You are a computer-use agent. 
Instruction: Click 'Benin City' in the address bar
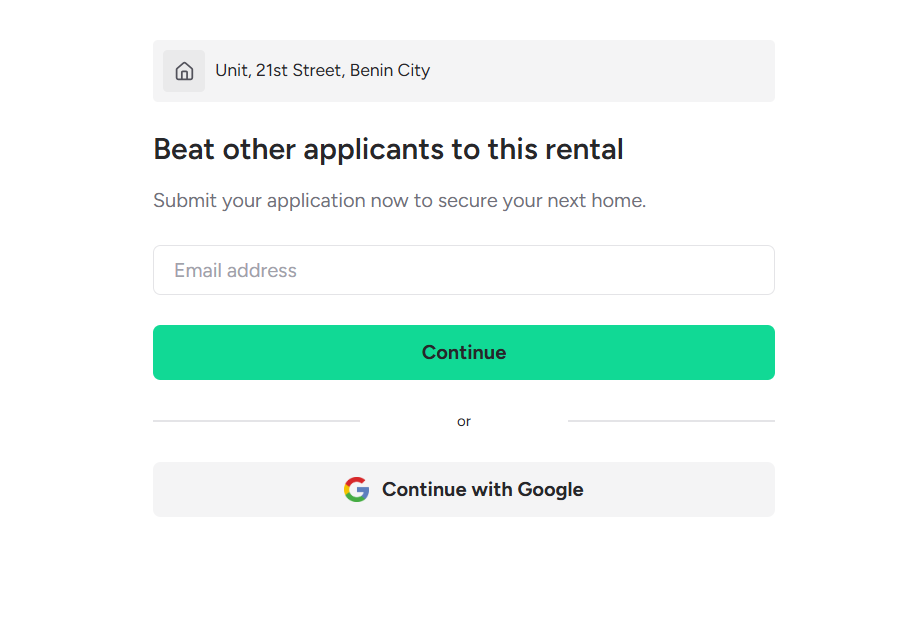(x=390, y=71)
